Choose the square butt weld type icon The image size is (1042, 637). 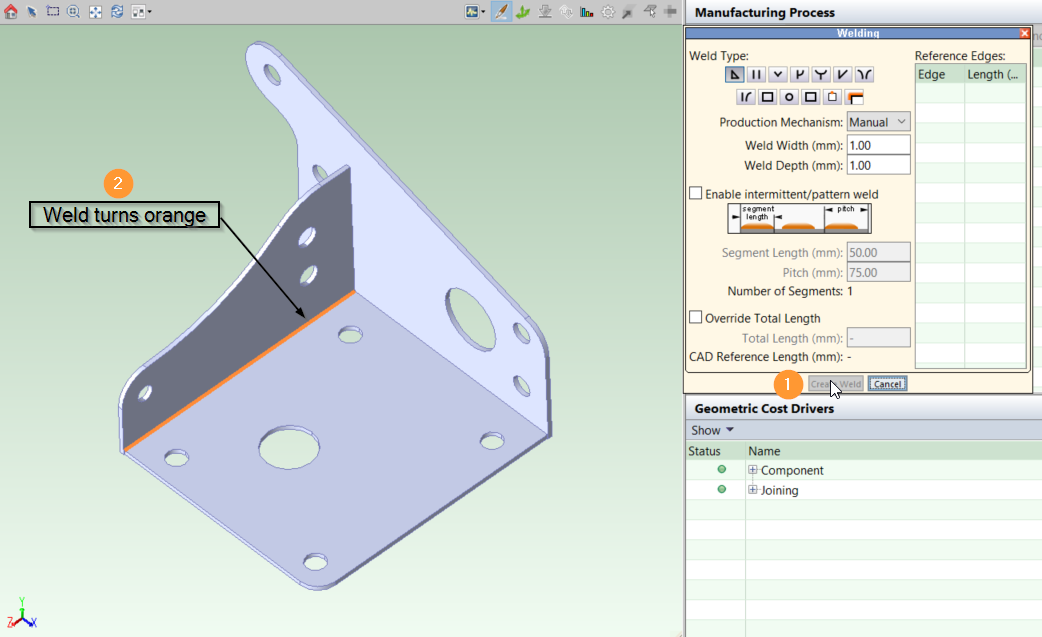coord(757,74)
